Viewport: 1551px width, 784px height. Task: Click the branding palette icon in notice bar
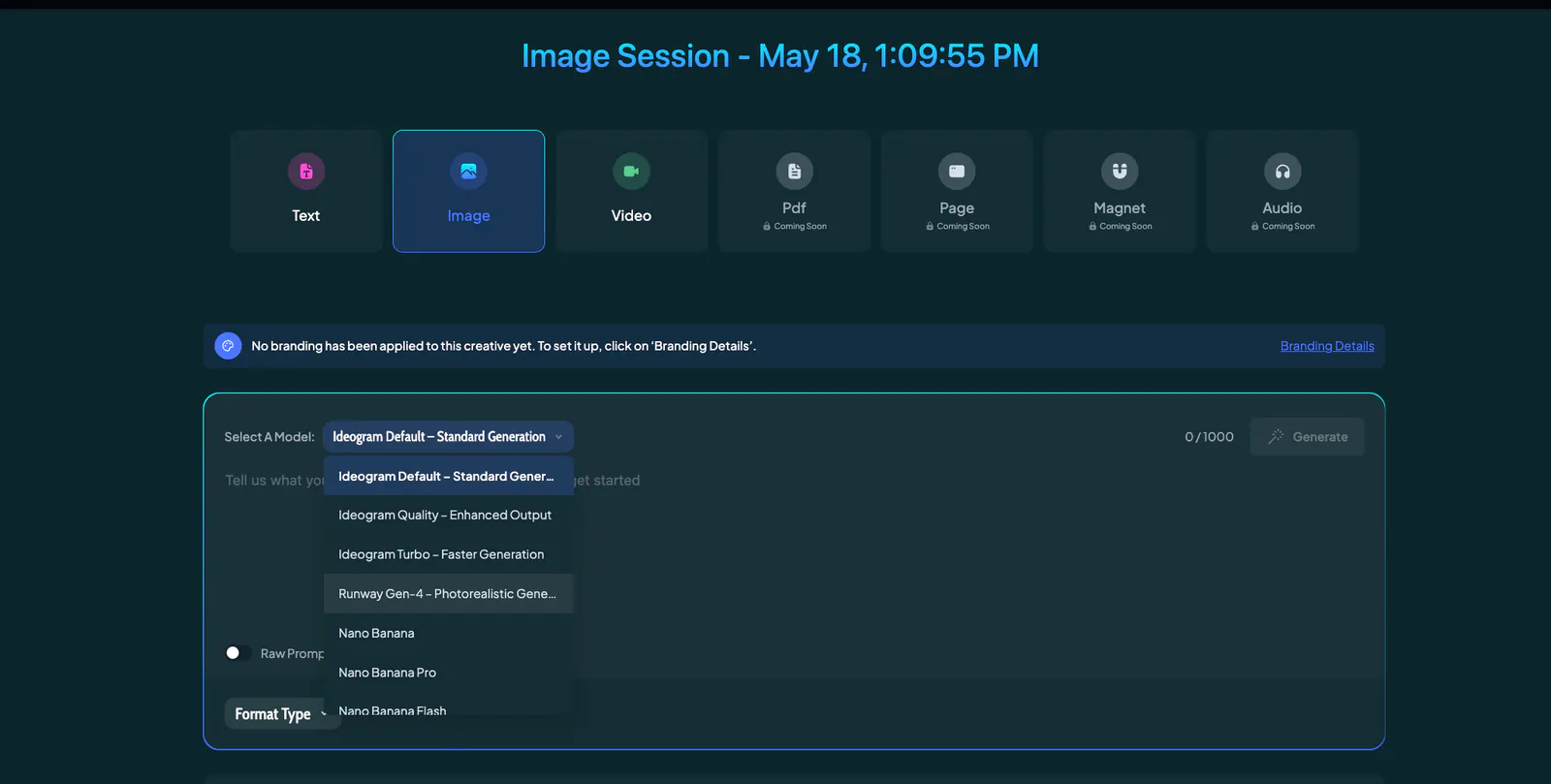(x=228, y=346)
